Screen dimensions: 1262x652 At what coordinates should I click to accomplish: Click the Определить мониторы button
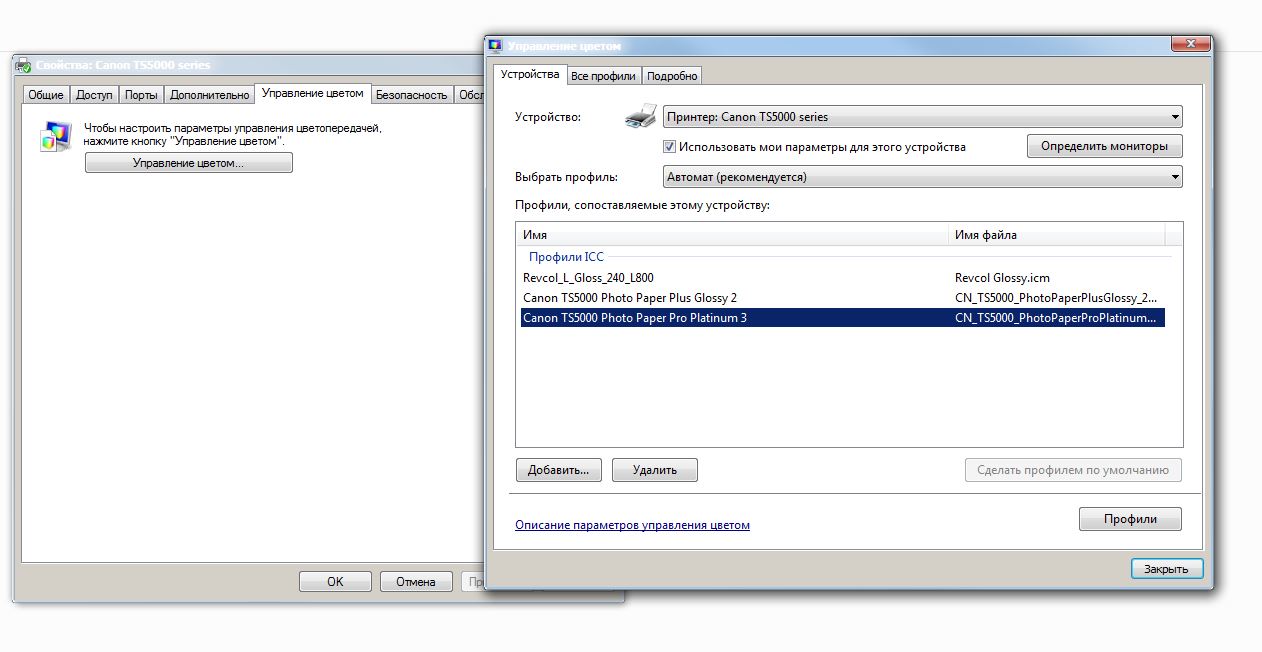click(1104, 146)
